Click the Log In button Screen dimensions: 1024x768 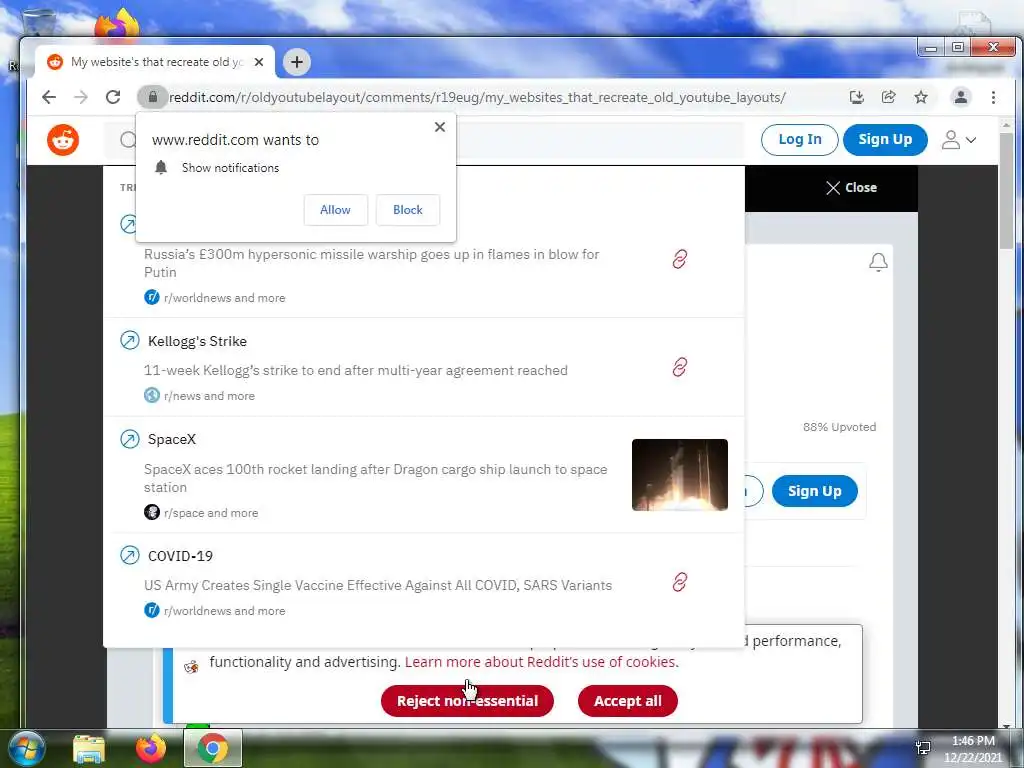pos(799,139)
